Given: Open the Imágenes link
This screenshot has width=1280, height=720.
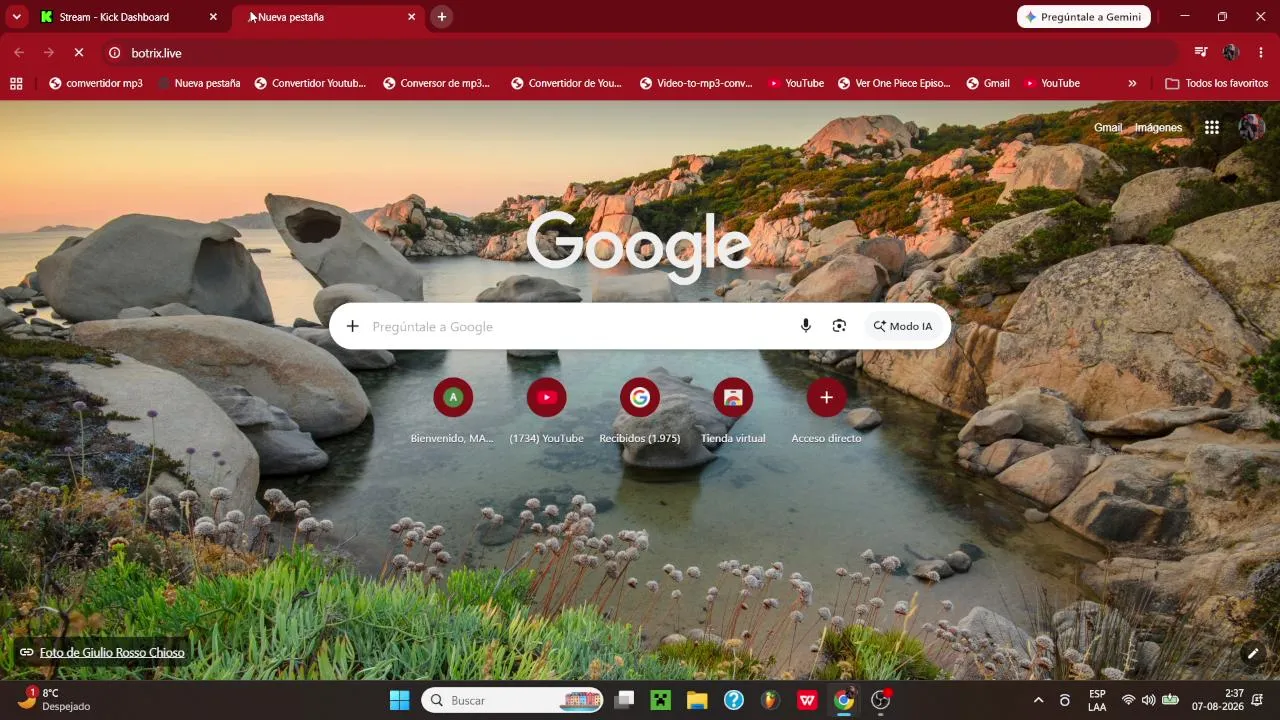Looking at the screenshot, I should [1158, 127].
